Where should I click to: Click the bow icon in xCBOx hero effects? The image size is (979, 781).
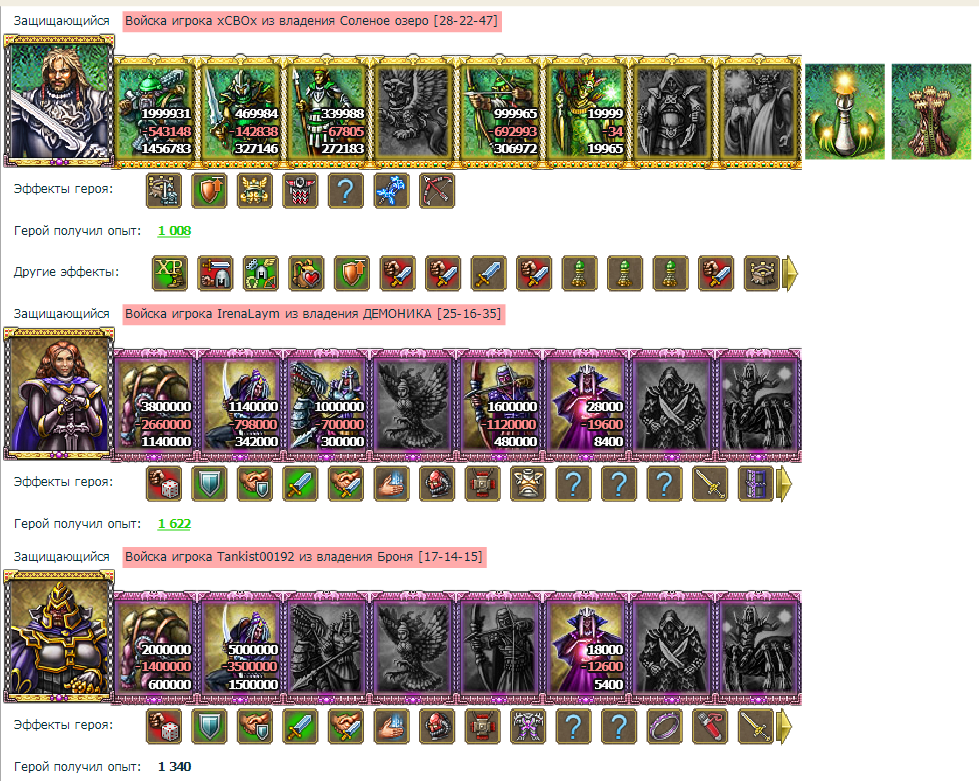coord(437,190)
